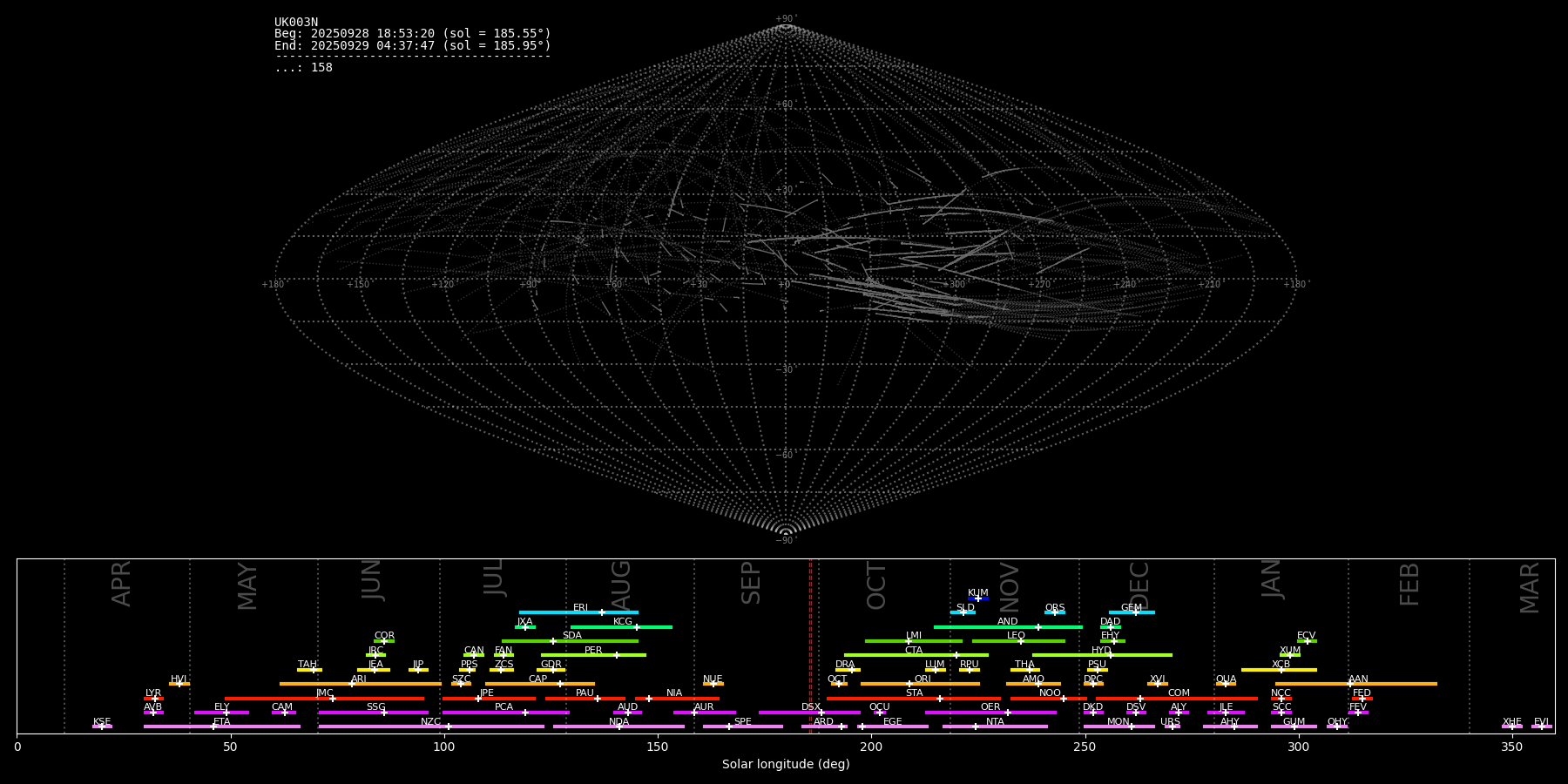Select the orange CAP shower bar
1568x784 pixels.
(x=540, y=684)
